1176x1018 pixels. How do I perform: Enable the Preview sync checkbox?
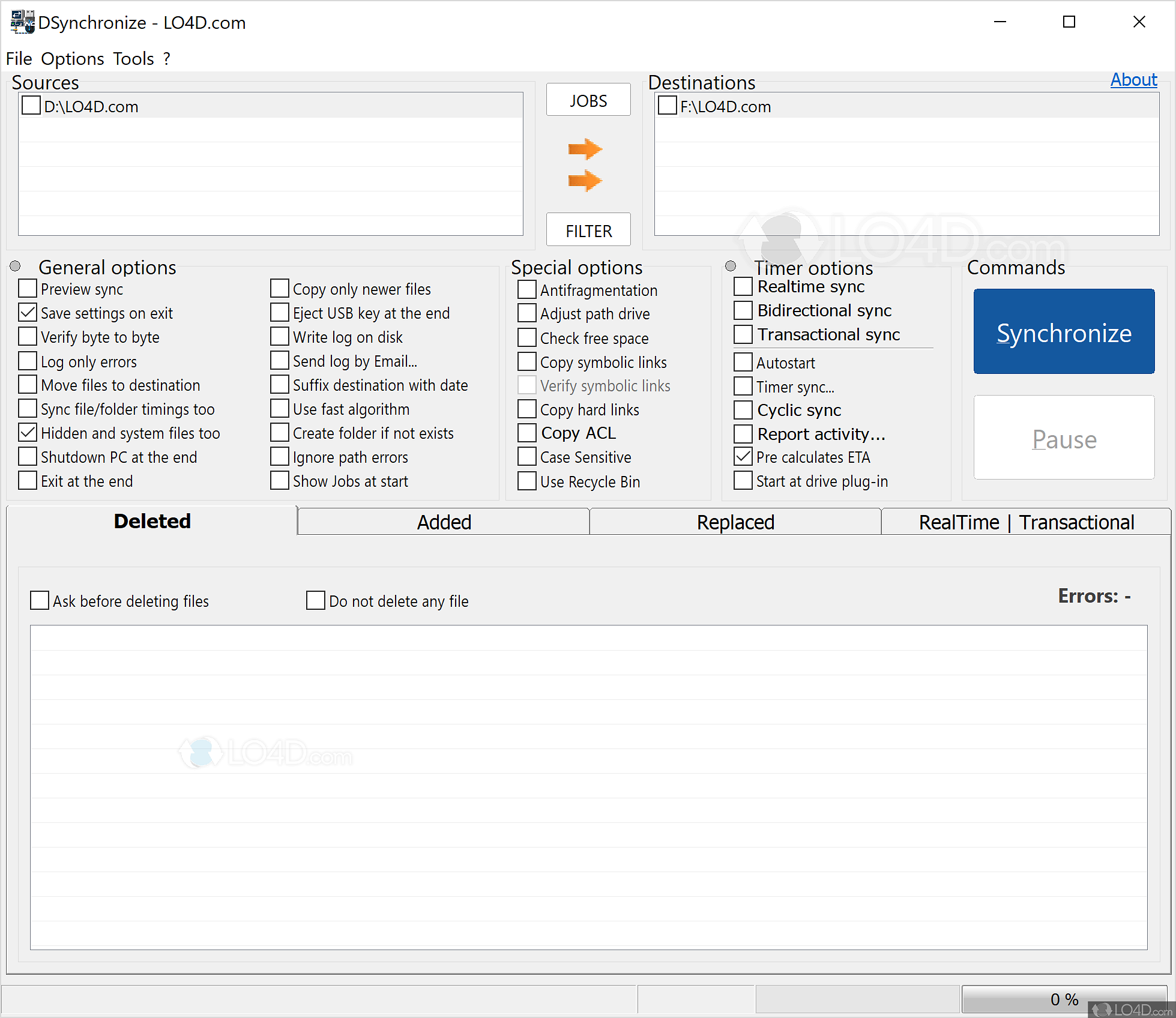click(x=28, y=289)
